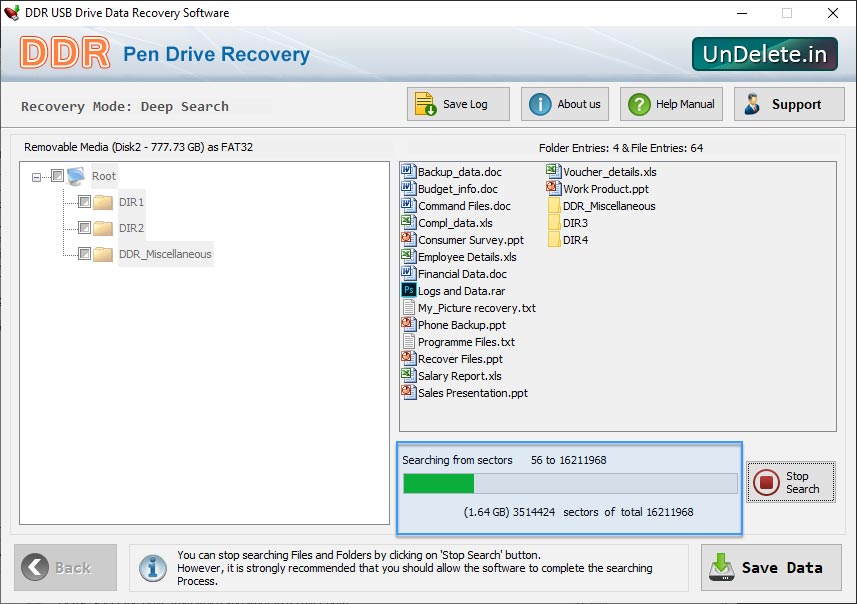This screenshot has height=604, width=857.
Task: Click the Save Log notepad icon
Action: [x=425, y=104]
